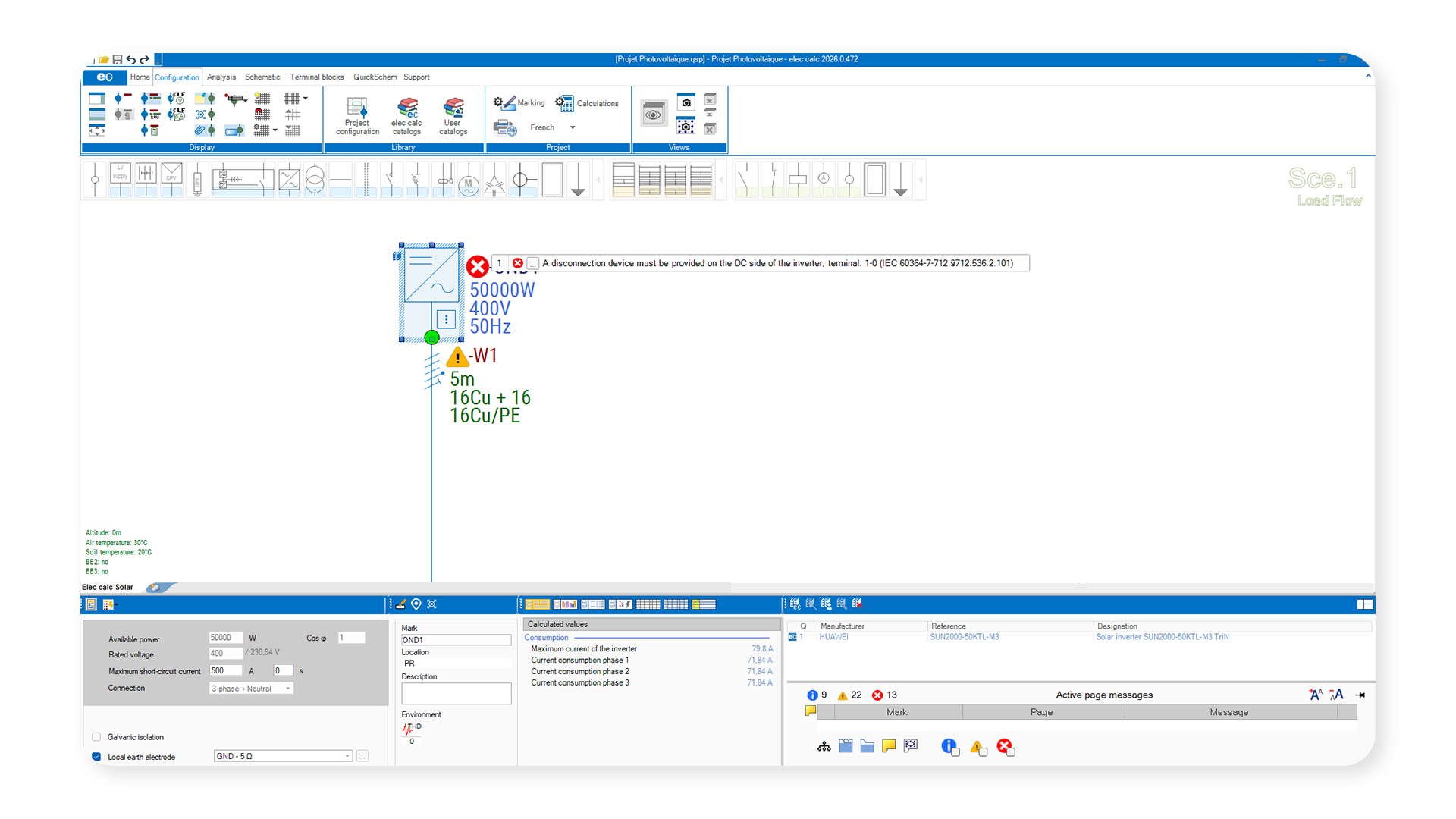Open elec calc catalogs library

pos(406,115)
